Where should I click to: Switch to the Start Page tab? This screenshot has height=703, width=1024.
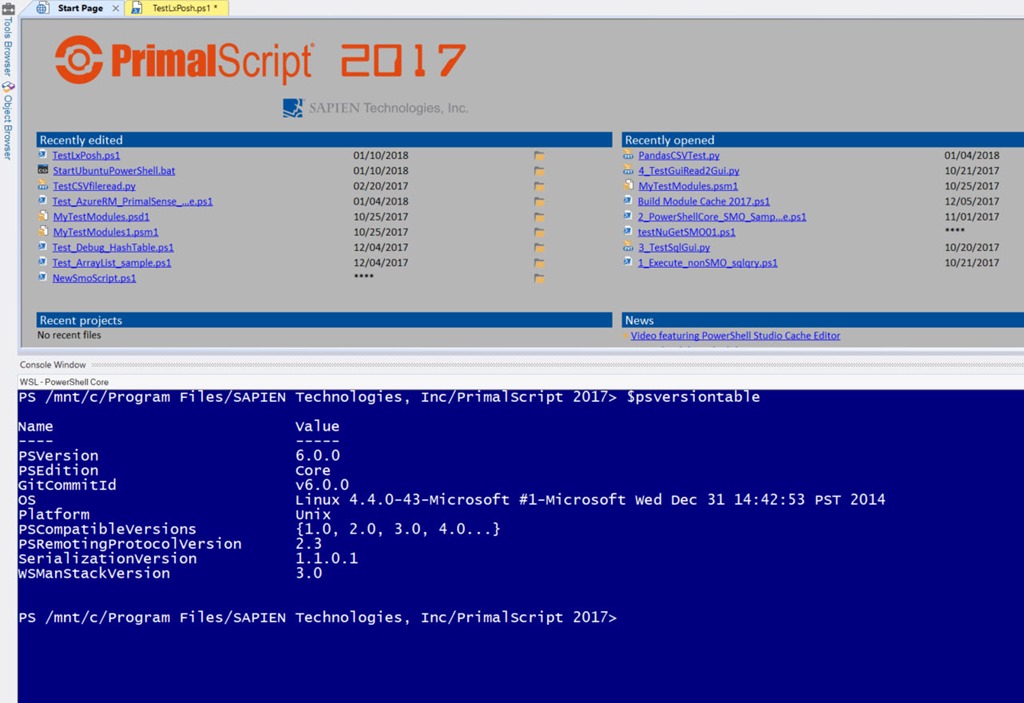pos(80,8)
